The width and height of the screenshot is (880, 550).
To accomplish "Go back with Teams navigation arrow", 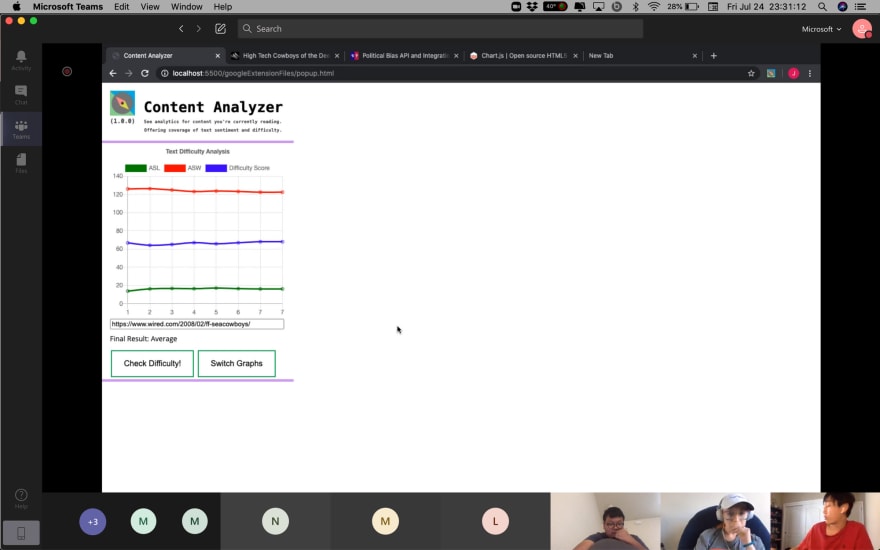I will click(181, 29).
